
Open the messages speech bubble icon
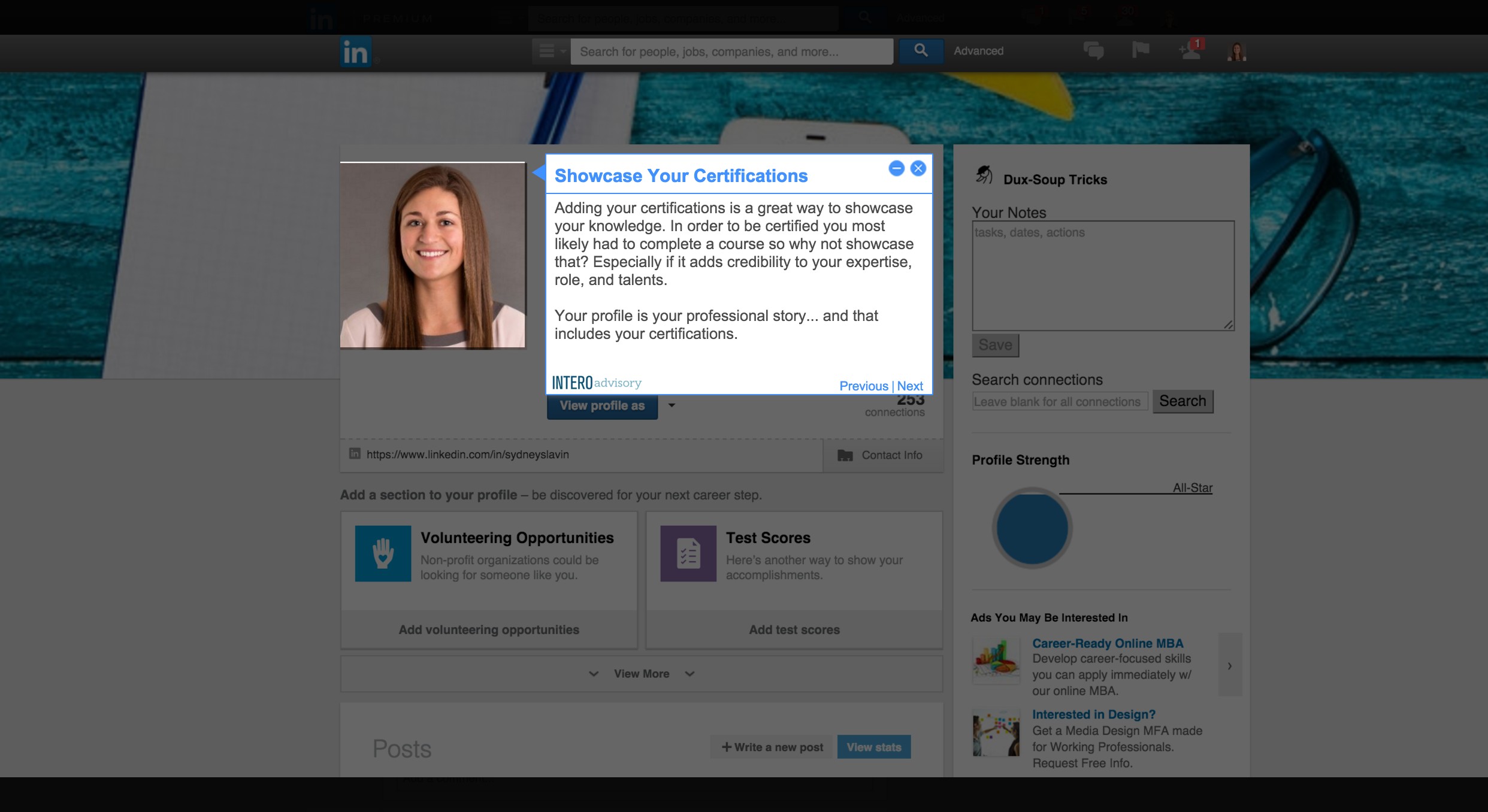1093,50
